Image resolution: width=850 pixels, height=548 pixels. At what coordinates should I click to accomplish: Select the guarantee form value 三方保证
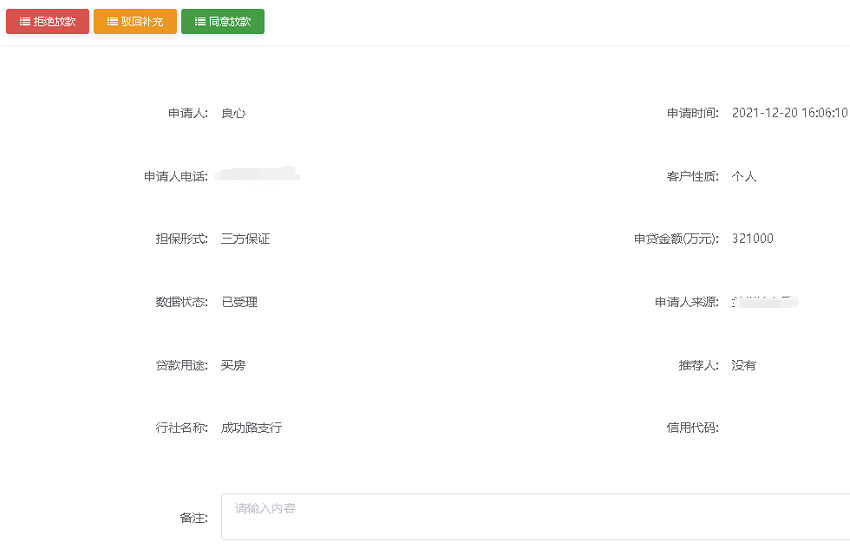click(246, 239)
